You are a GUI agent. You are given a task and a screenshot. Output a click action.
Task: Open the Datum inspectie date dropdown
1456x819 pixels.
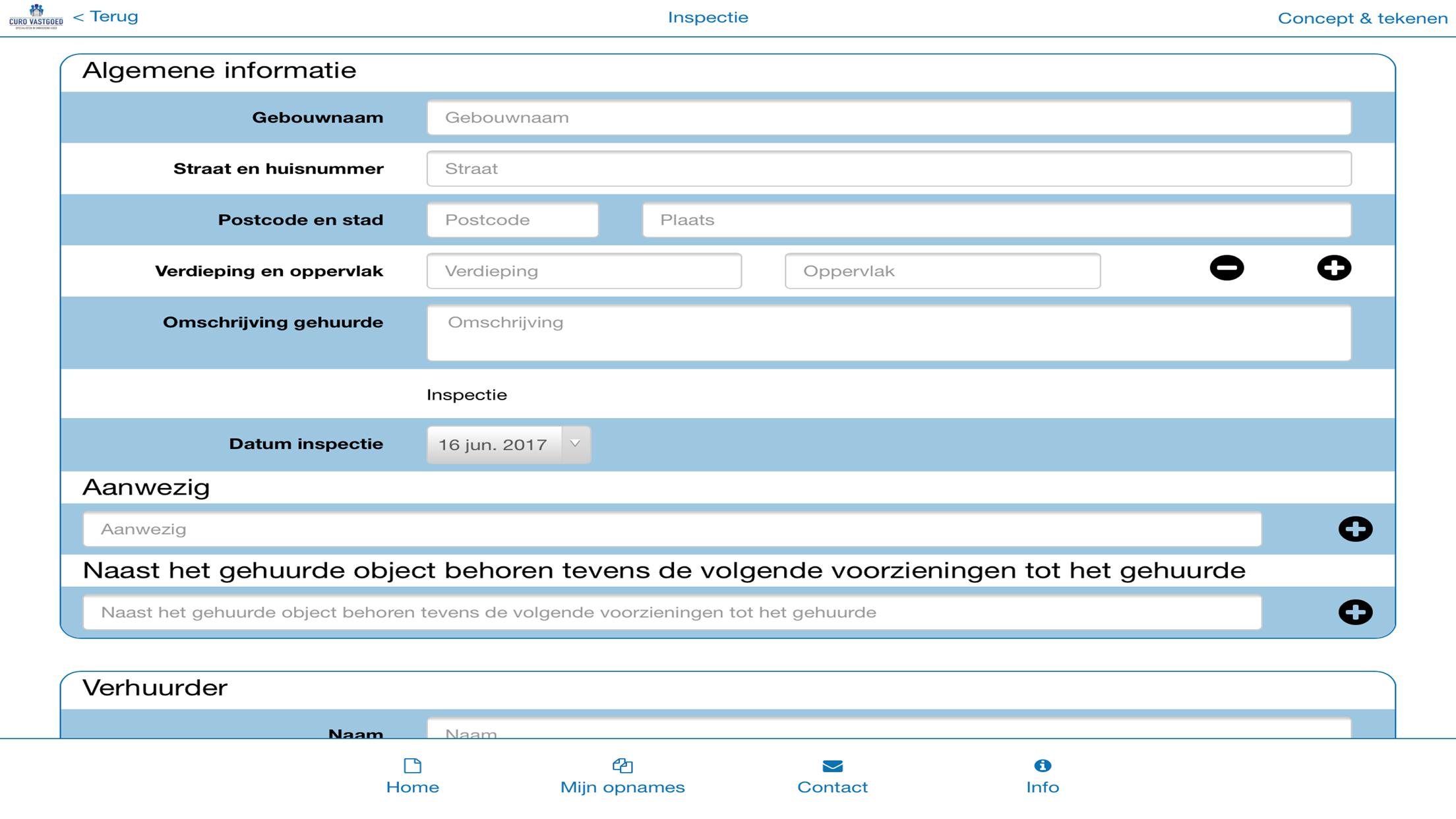point(508,444)
